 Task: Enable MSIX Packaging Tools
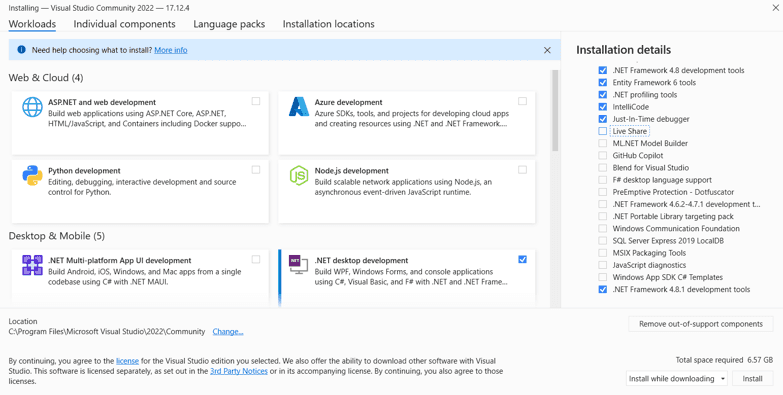point(603,253)
